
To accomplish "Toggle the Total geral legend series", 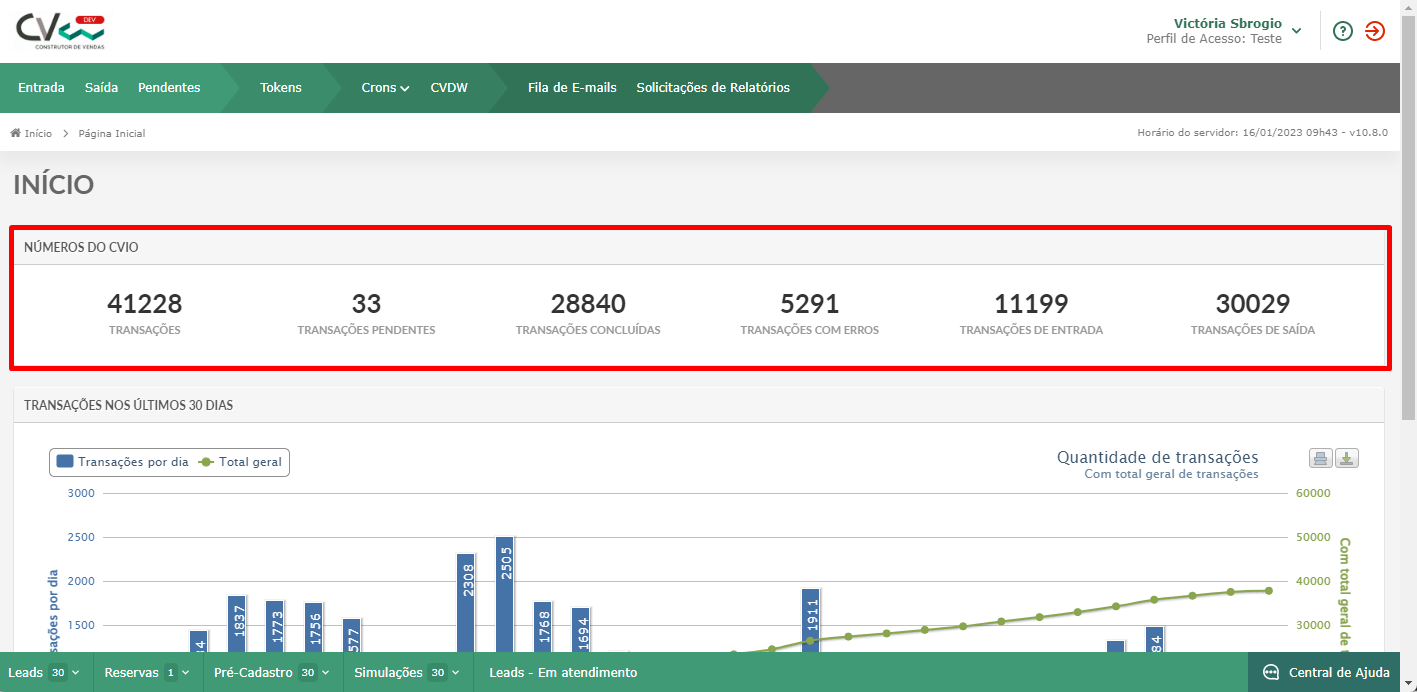I will pyautogui.click(x=241, y=462).
